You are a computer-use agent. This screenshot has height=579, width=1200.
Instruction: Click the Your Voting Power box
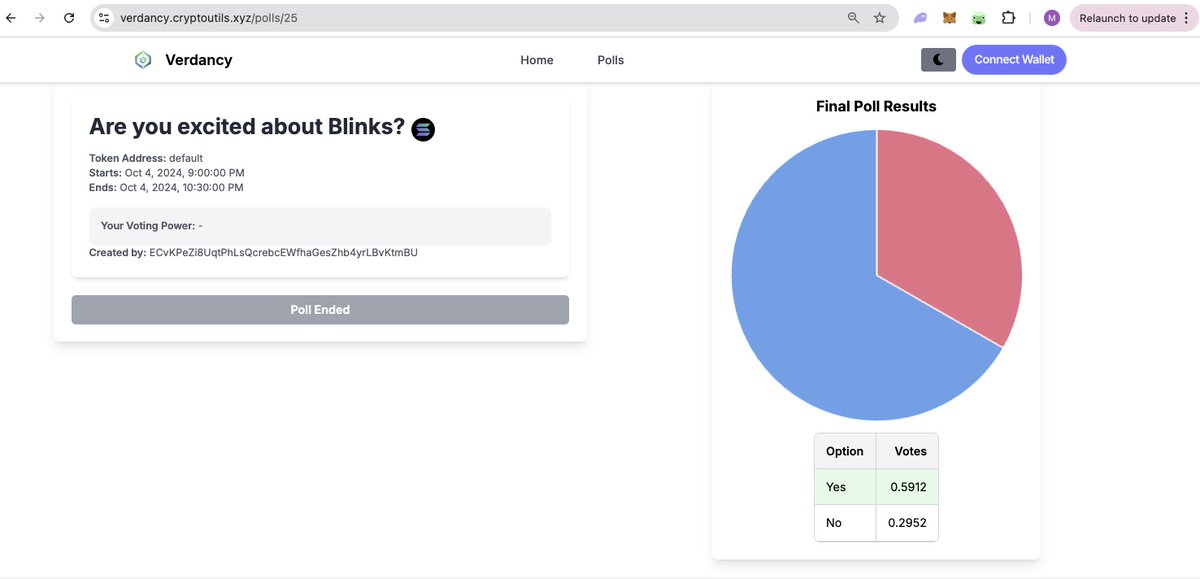pyautogui.click(x=320, y=226)
